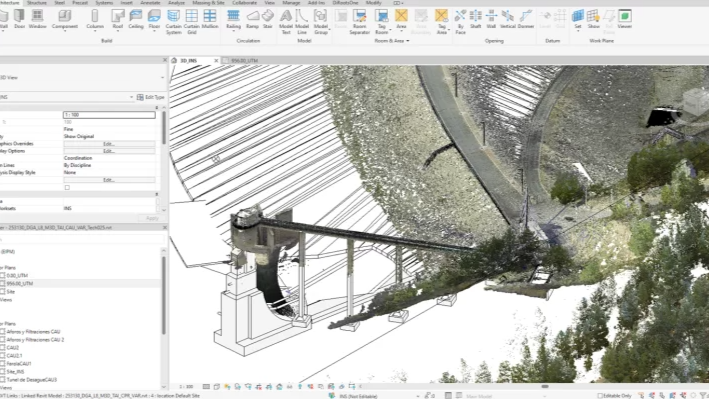This screenshot has width=709, height=399.
Task: Select the Mullion tool
Action: click(x=210, y=19)
